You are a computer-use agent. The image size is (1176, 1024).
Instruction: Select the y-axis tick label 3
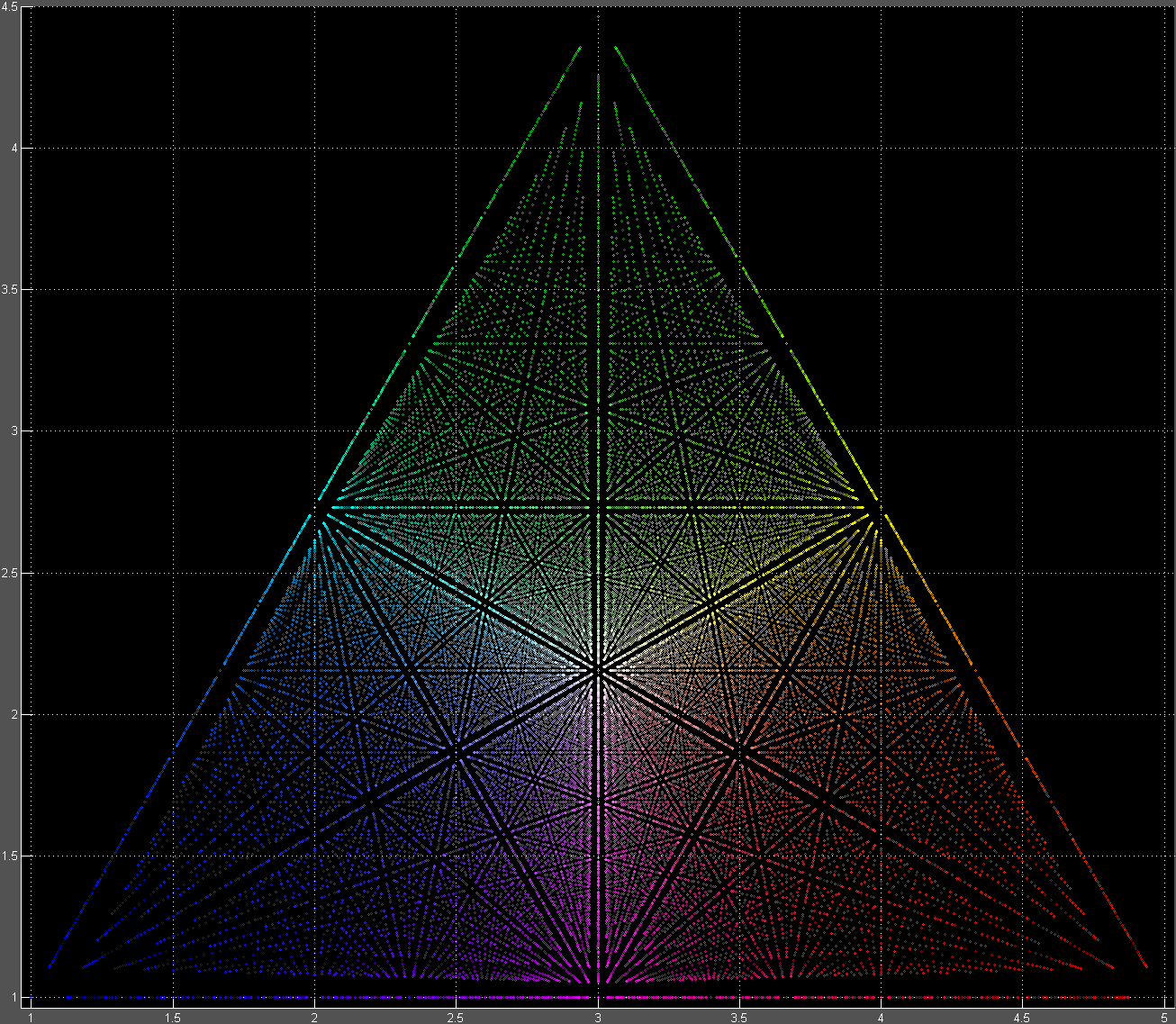click(x=15, y=431)
